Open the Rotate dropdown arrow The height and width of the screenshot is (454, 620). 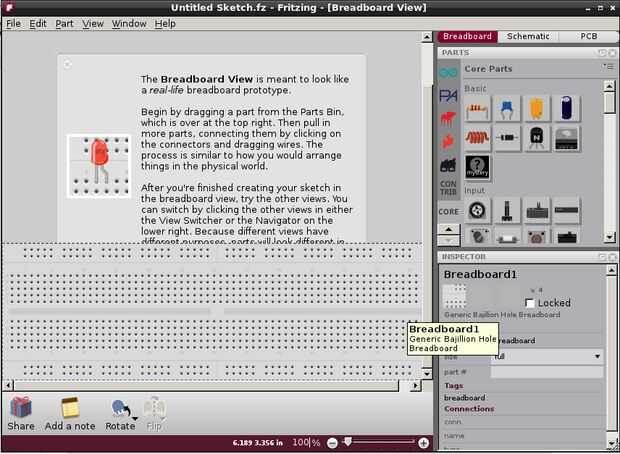point(135,418)
